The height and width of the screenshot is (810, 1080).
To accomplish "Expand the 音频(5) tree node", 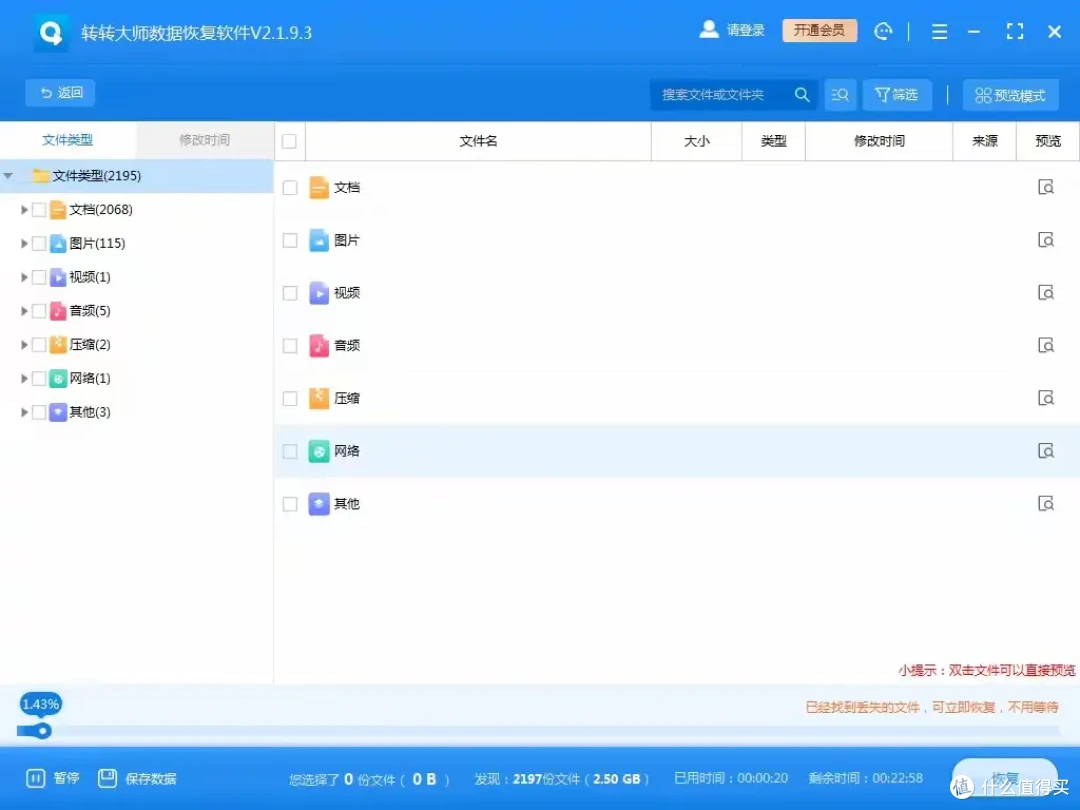I will tap(24, 311).
